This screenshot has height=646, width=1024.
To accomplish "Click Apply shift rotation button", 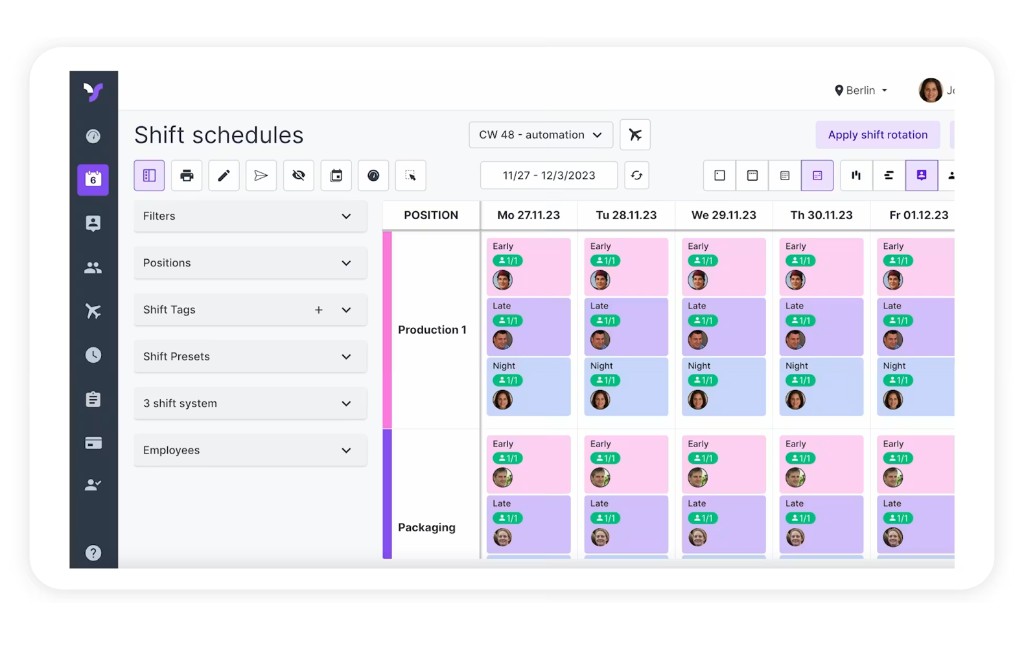I will point(878,135).
